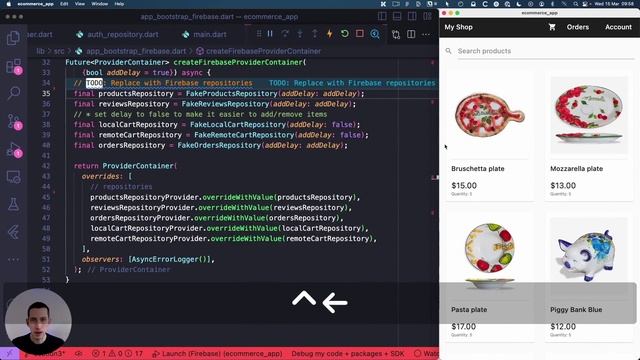Open the shopping cart in My Shop
Image resolution: width=640 pixels, height=360 pixels.
coord(552,27)
